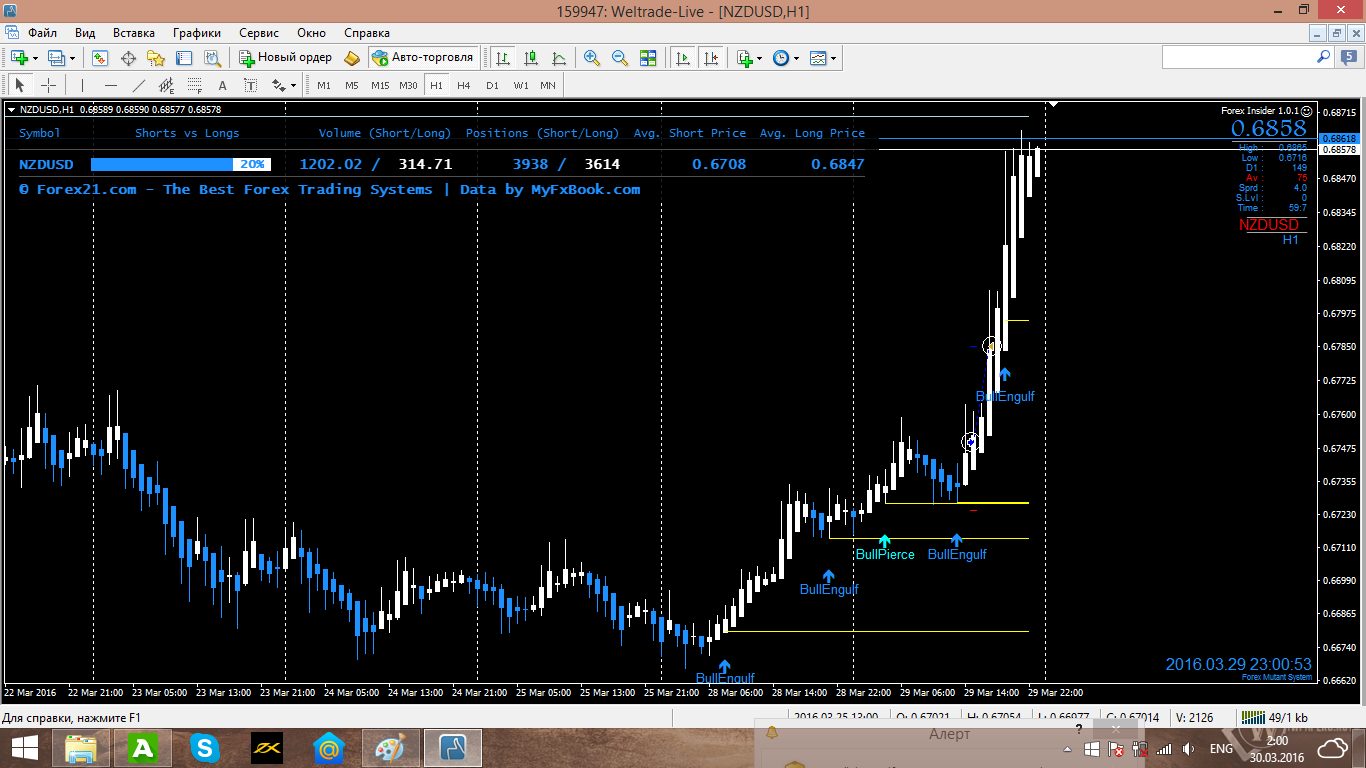
Task: Switch timeframe to M15
Action: click(x=380, y=85)
